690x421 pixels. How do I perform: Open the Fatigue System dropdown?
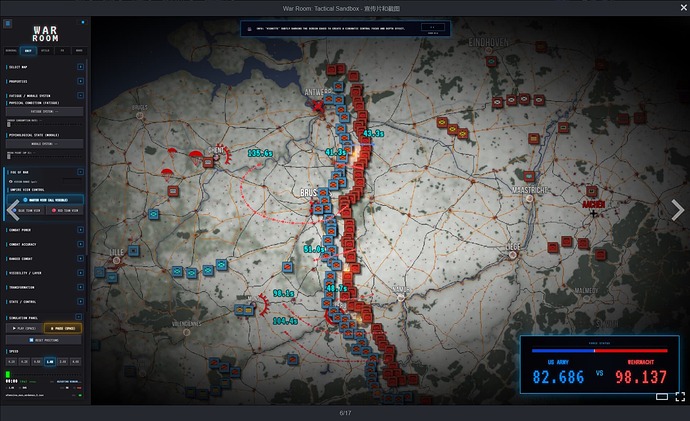[x=44, y=112]
